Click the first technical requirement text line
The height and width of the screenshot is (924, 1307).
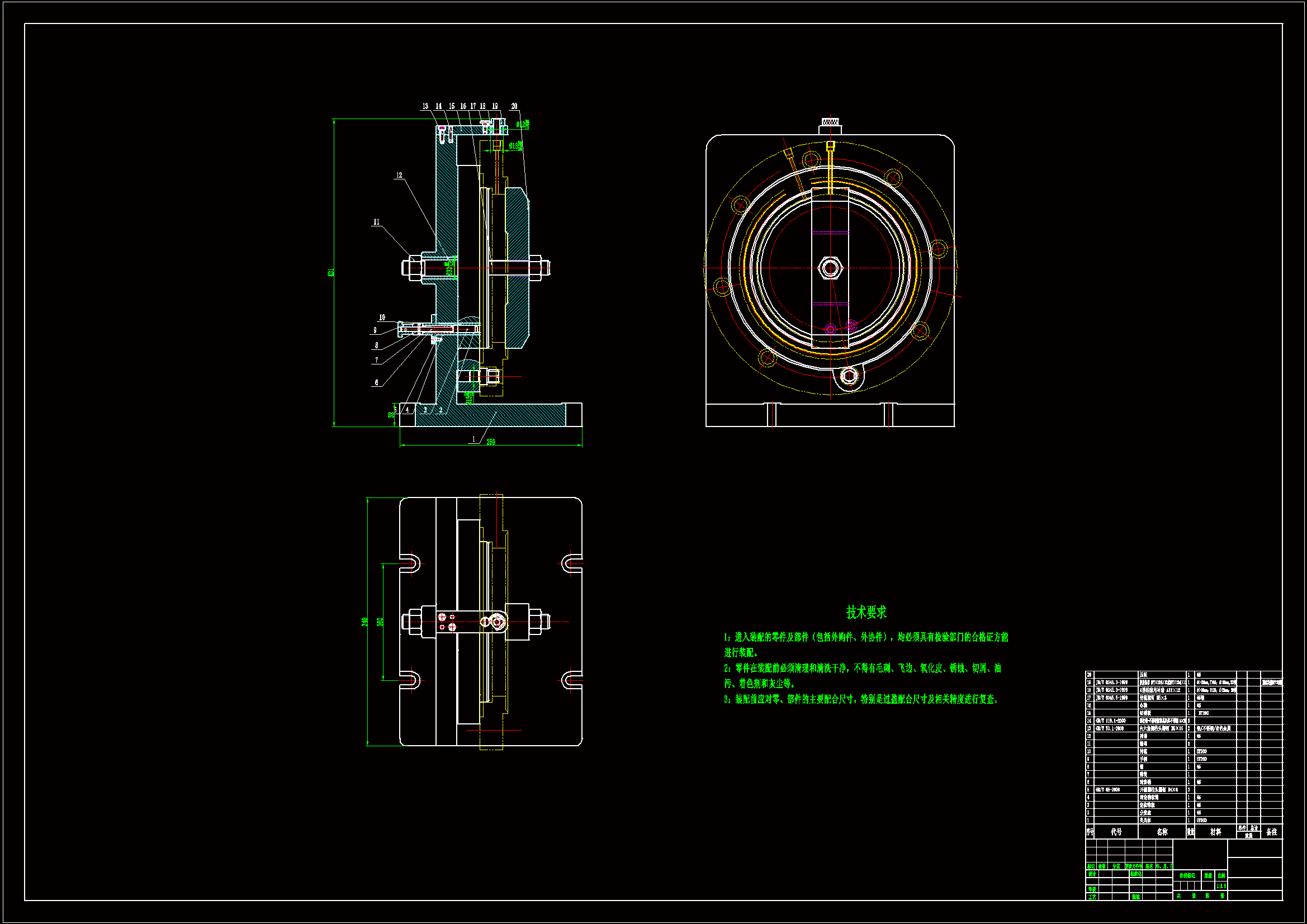click(865, 637)
